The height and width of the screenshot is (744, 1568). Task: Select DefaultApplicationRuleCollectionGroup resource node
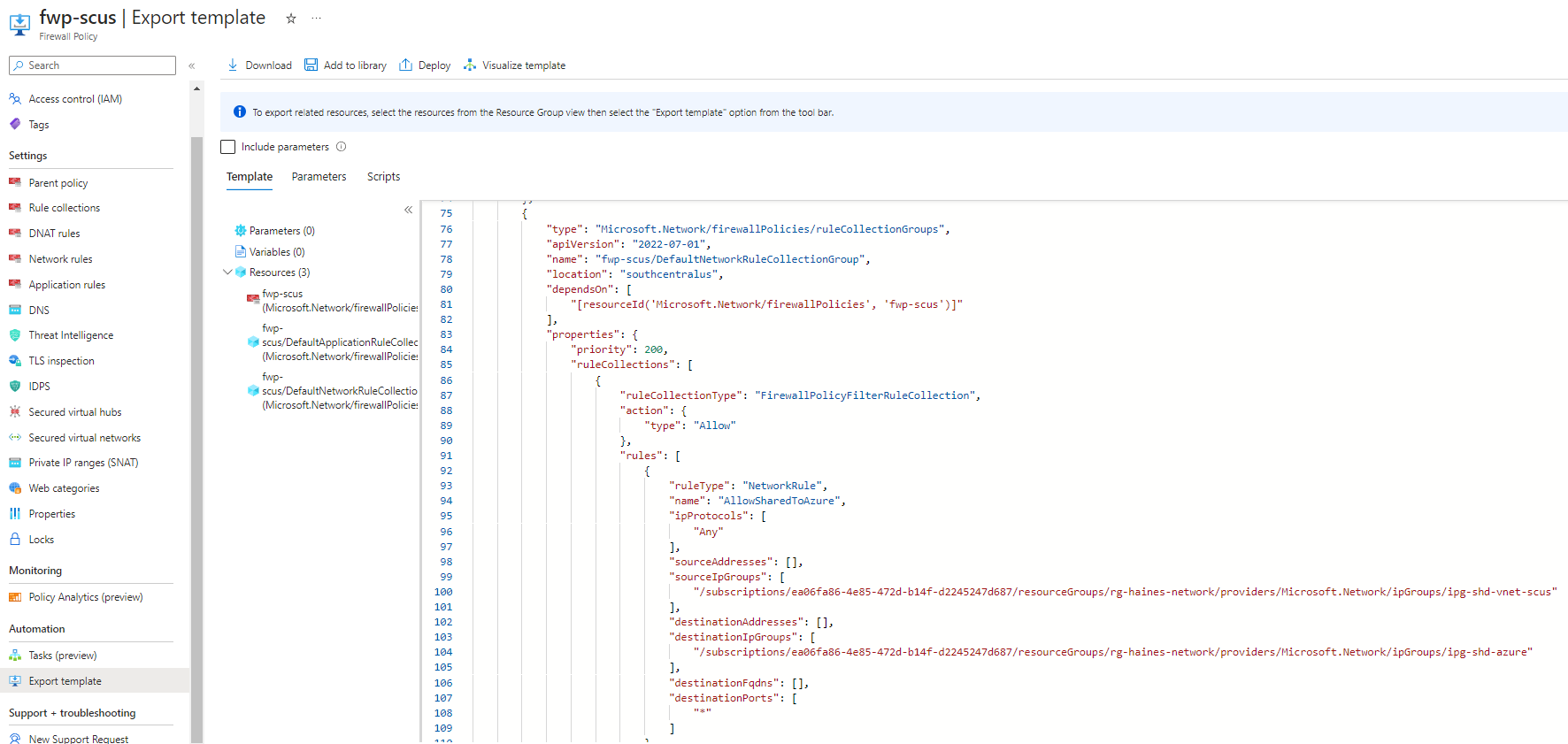point(333,342)
